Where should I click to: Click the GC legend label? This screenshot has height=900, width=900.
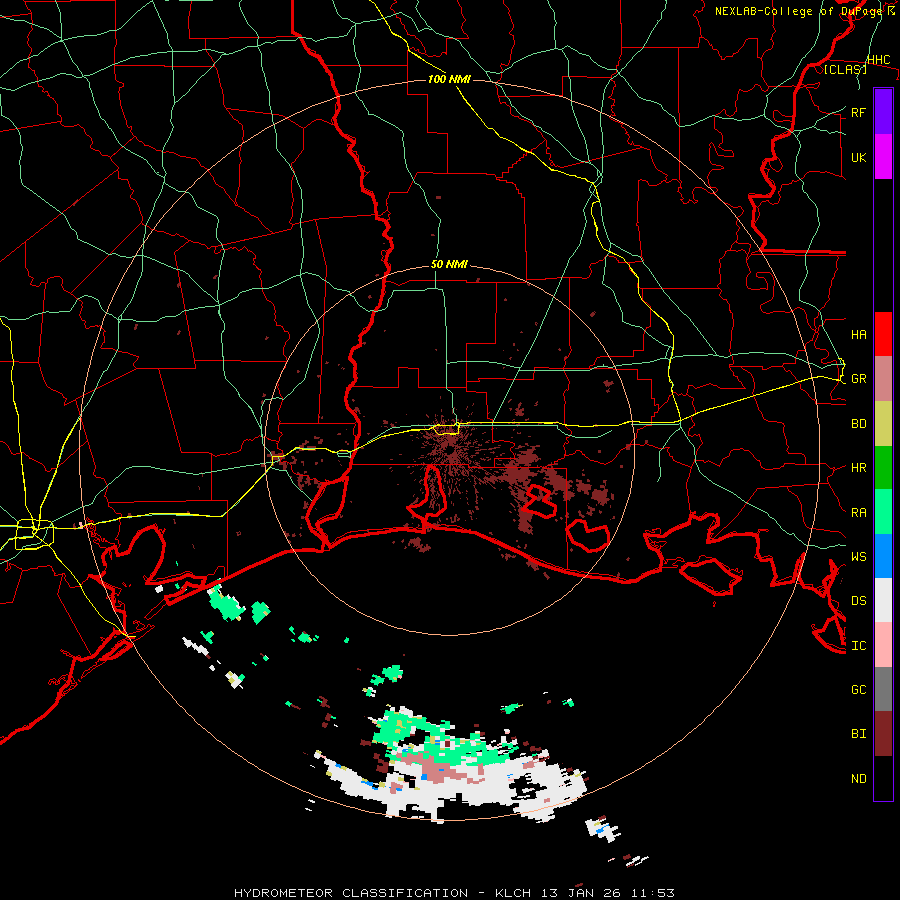858,690
